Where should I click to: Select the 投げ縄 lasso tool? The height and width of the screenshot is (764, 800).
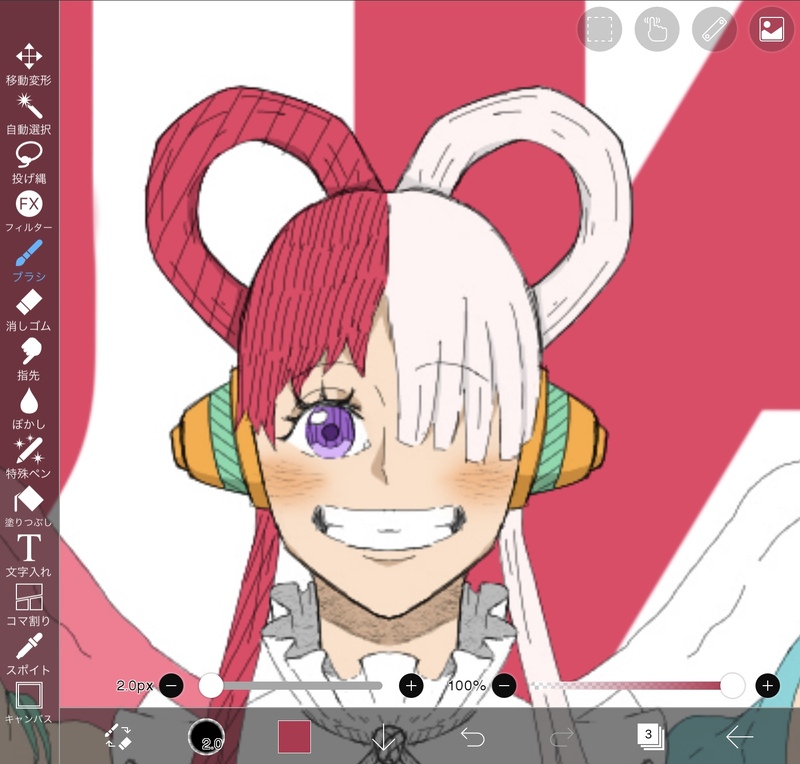(x=29, y=162)
